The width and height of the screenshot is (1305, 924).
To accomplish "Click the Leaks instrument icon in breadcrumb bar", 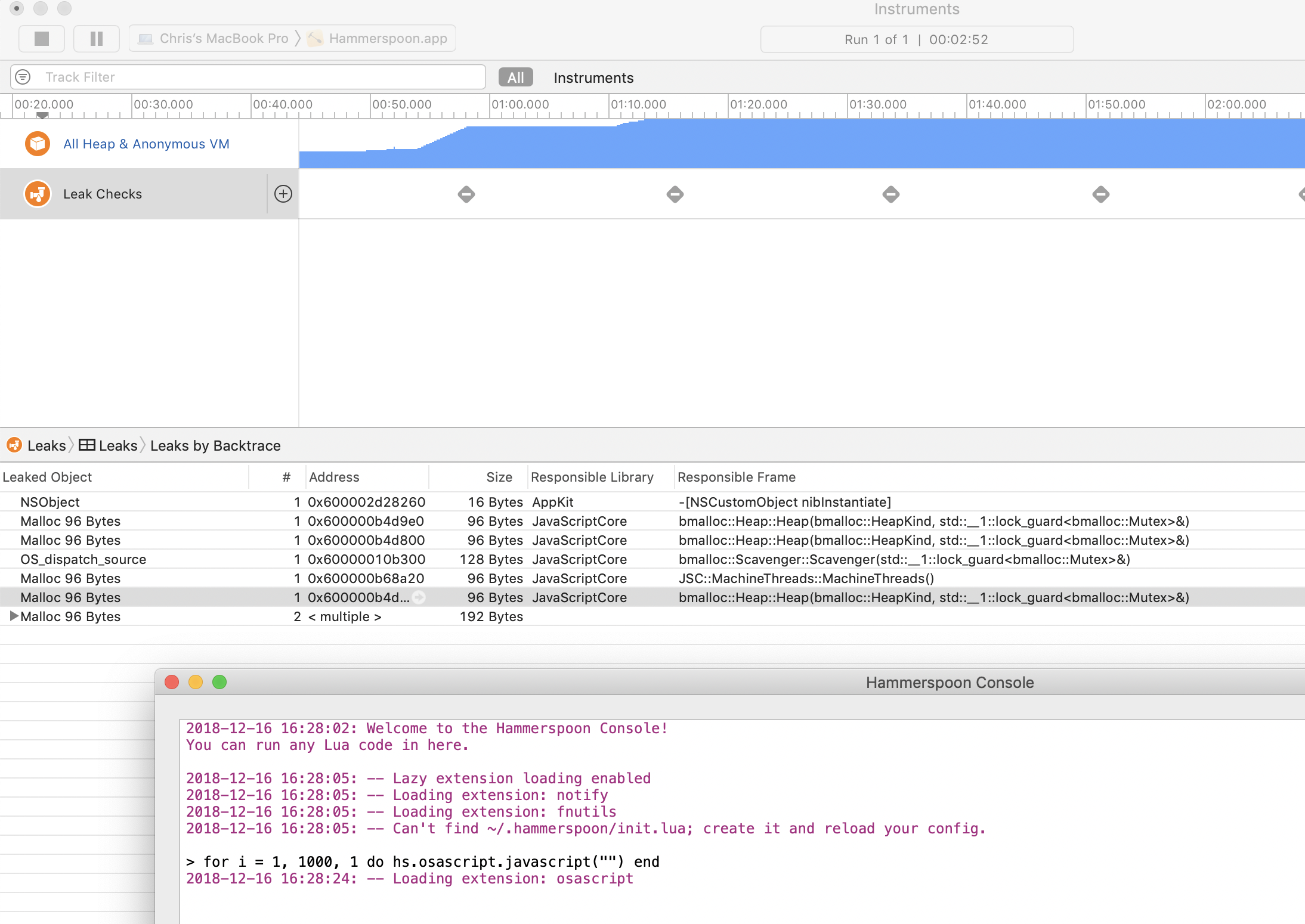I will pyautogui.click(x=14, y=445).
